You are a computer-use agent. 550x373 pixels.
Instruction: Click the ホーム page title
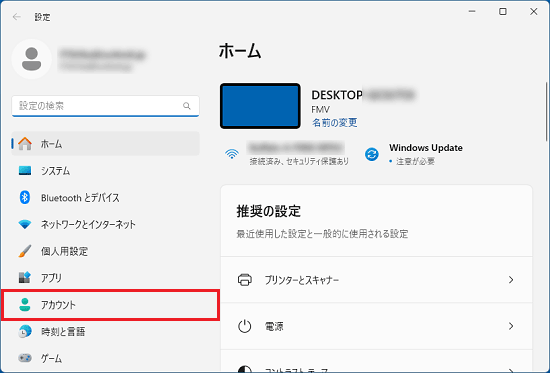click(x=240, y=51)
